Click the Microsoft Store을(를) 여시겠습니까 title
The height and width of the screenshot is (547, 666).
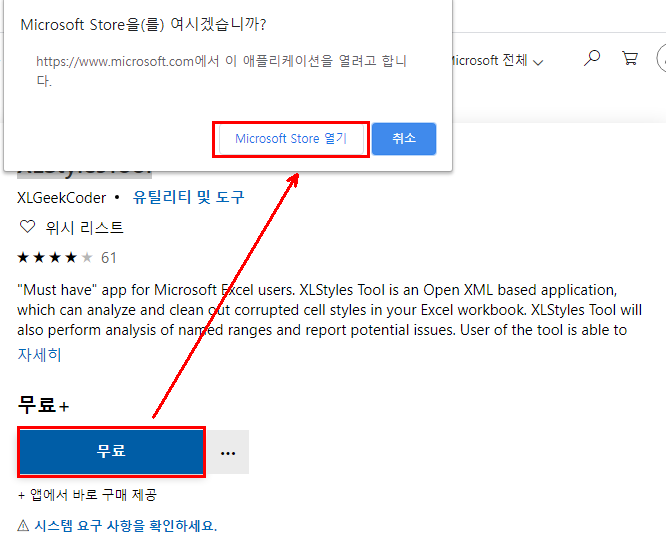143,24
